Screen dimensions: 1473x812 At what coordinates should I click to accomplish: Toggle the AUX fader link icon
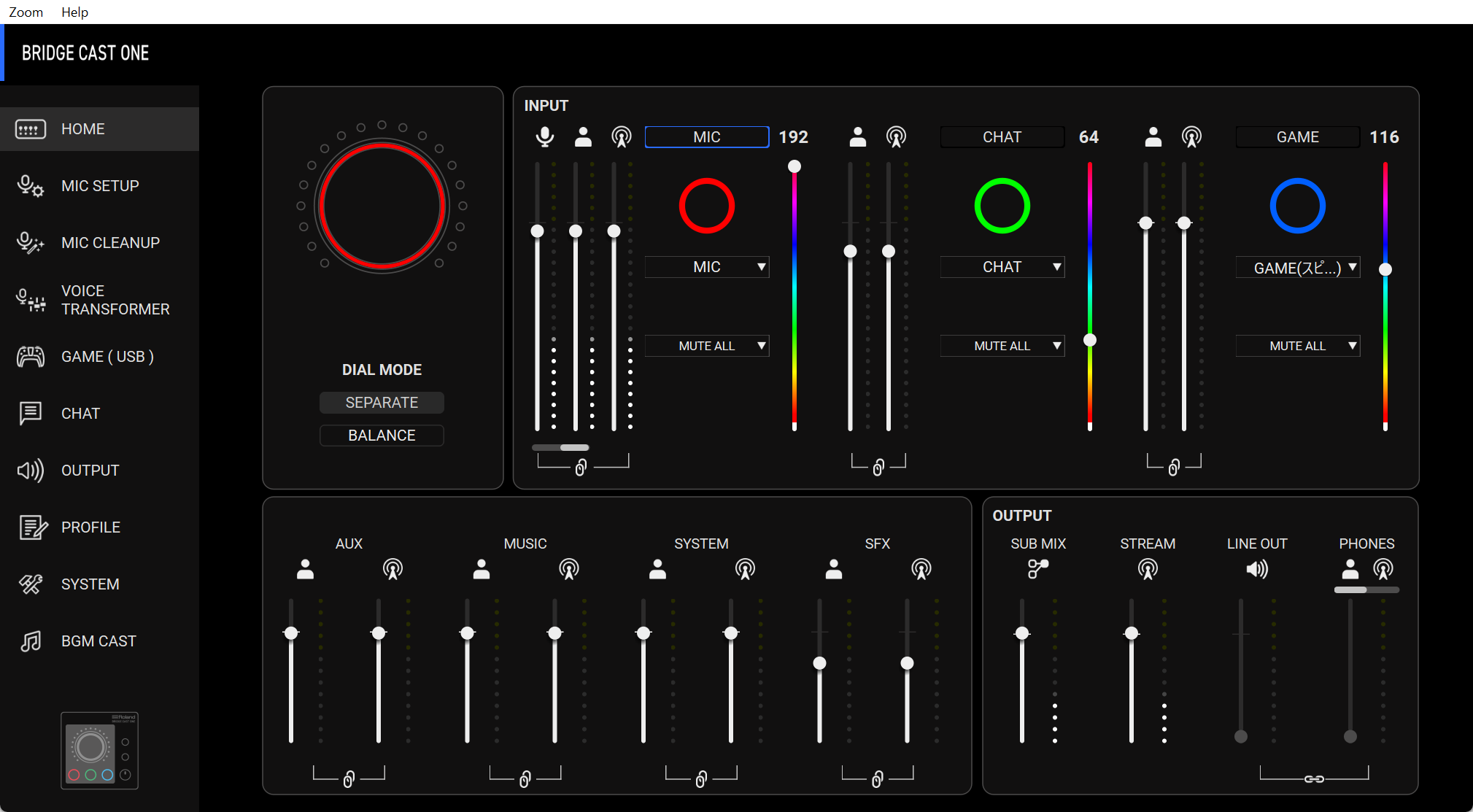coord(349,780)
